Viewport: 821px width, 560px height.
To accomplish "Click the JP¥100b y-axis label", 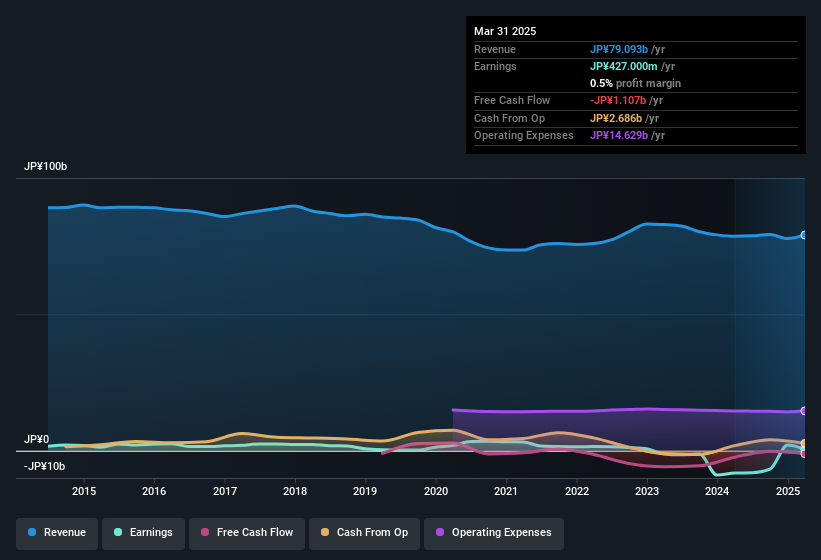I will (x=46, y=166).
